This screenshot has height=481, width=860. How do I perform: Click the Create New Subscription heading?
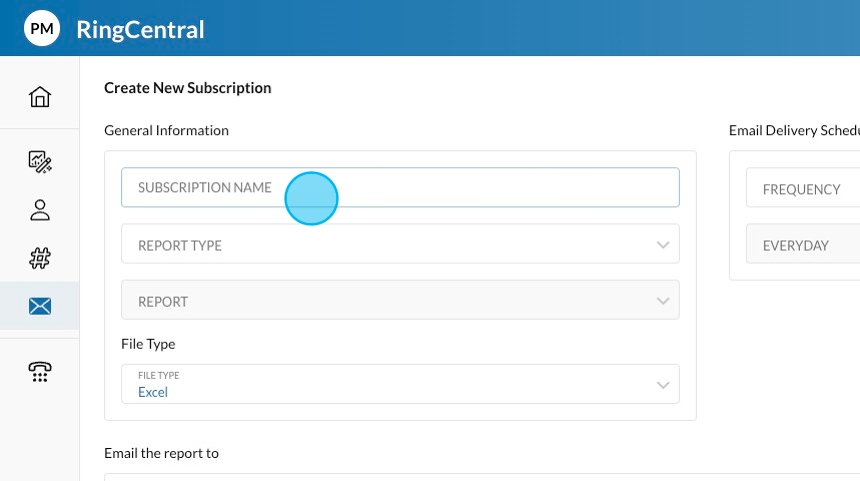[187, 88]
